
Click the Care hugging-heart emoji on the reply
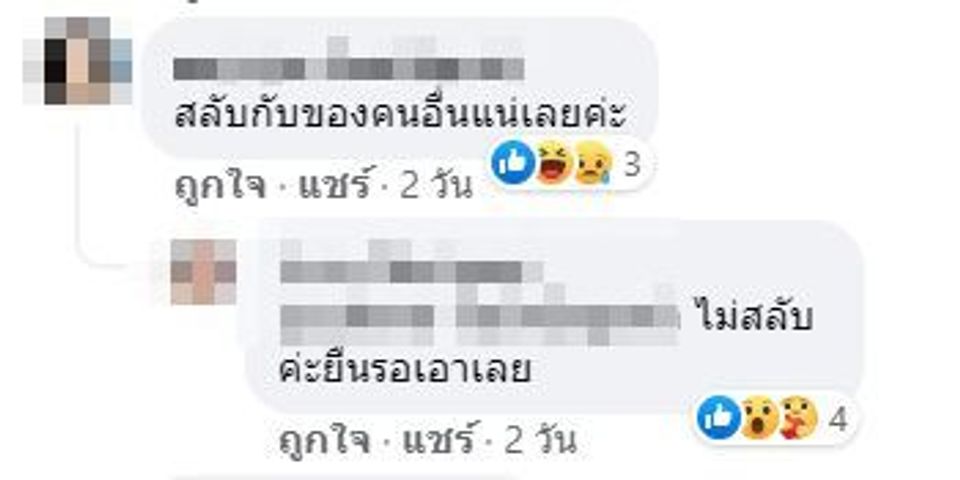(800, 419)
